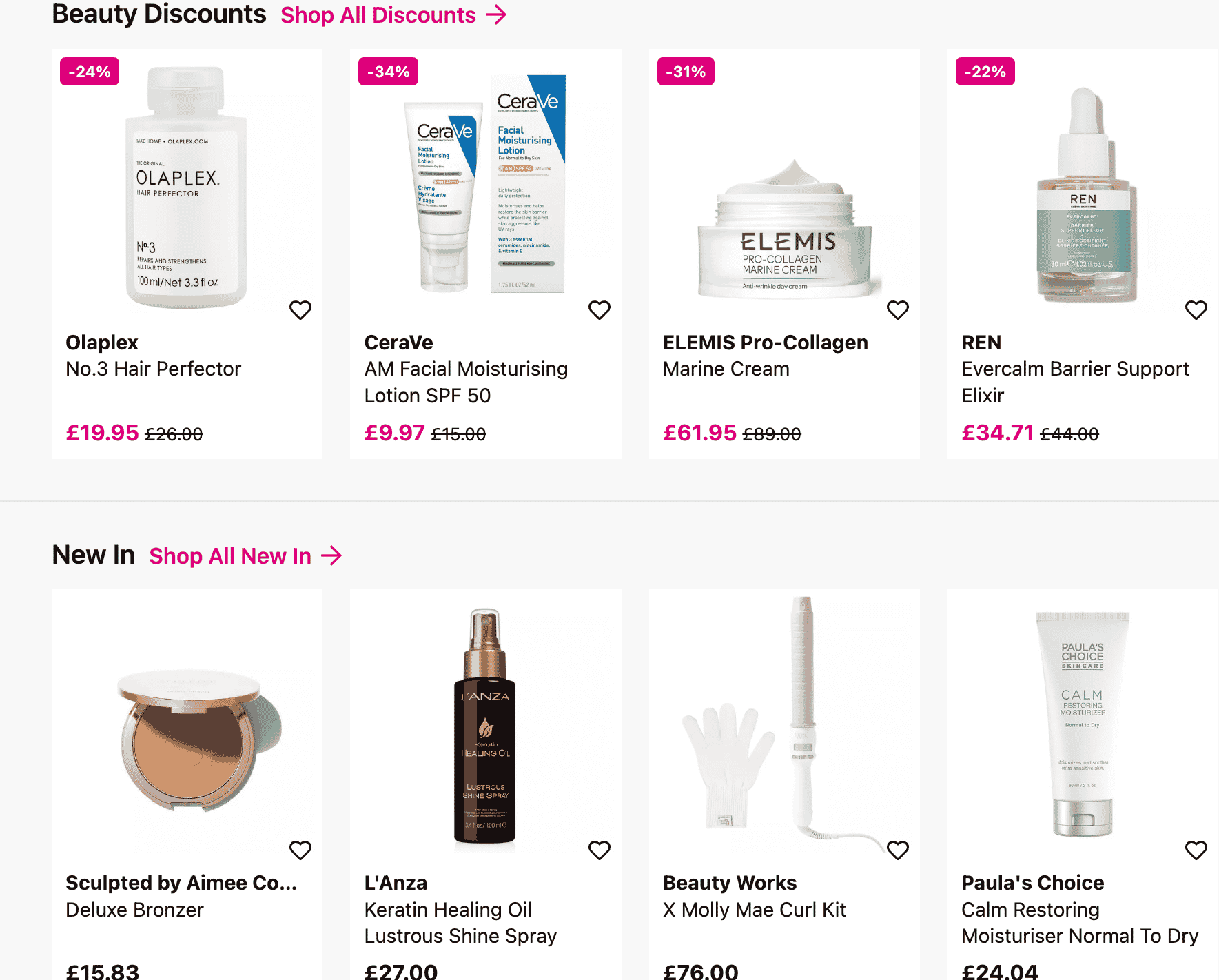Image resolution: width=1219 pixels, height=980 pixels.
Task: Click the arrow next to Shop All Discounts
Action: pyautogui.click(x=496, y=14)
